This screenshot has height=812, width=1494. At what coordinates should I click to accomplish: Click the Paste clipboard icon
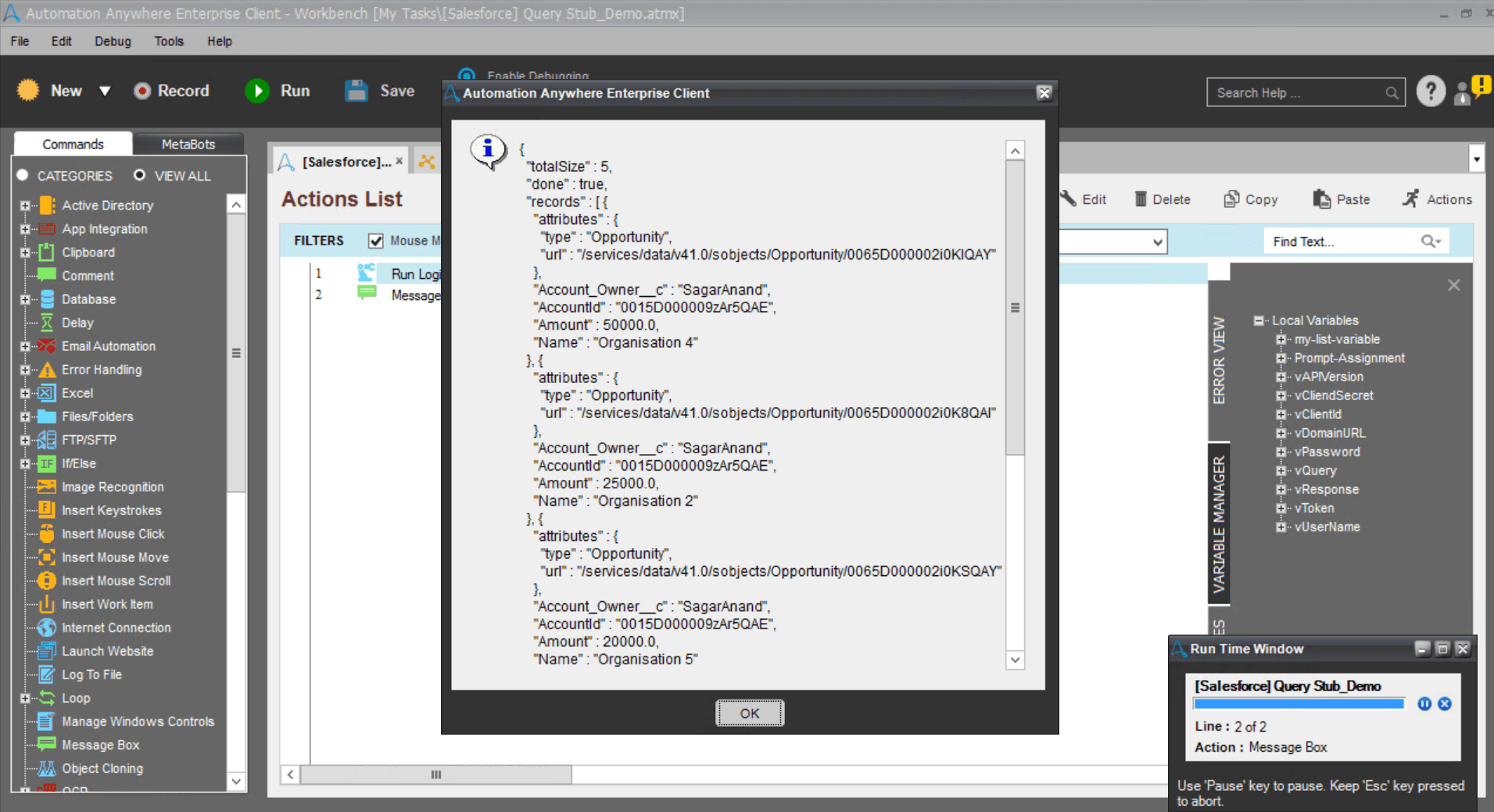tap(1321, 199)
